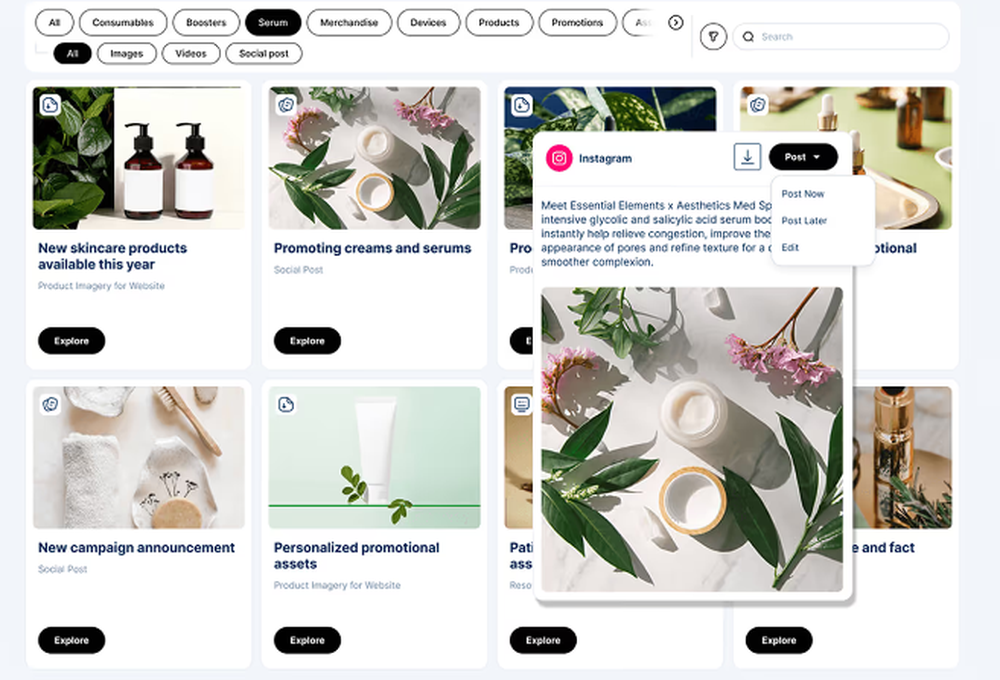Explore the New skincare products card
The image size is (1000, 680).
point(71,341)
